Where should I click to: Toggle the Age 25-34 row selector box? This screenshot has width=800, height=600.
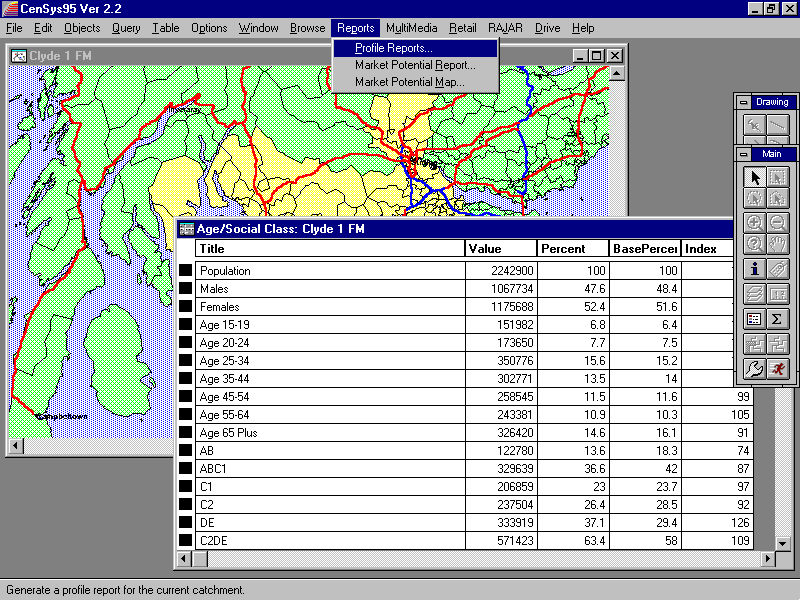pyautogui.click(x=185, y=361)
